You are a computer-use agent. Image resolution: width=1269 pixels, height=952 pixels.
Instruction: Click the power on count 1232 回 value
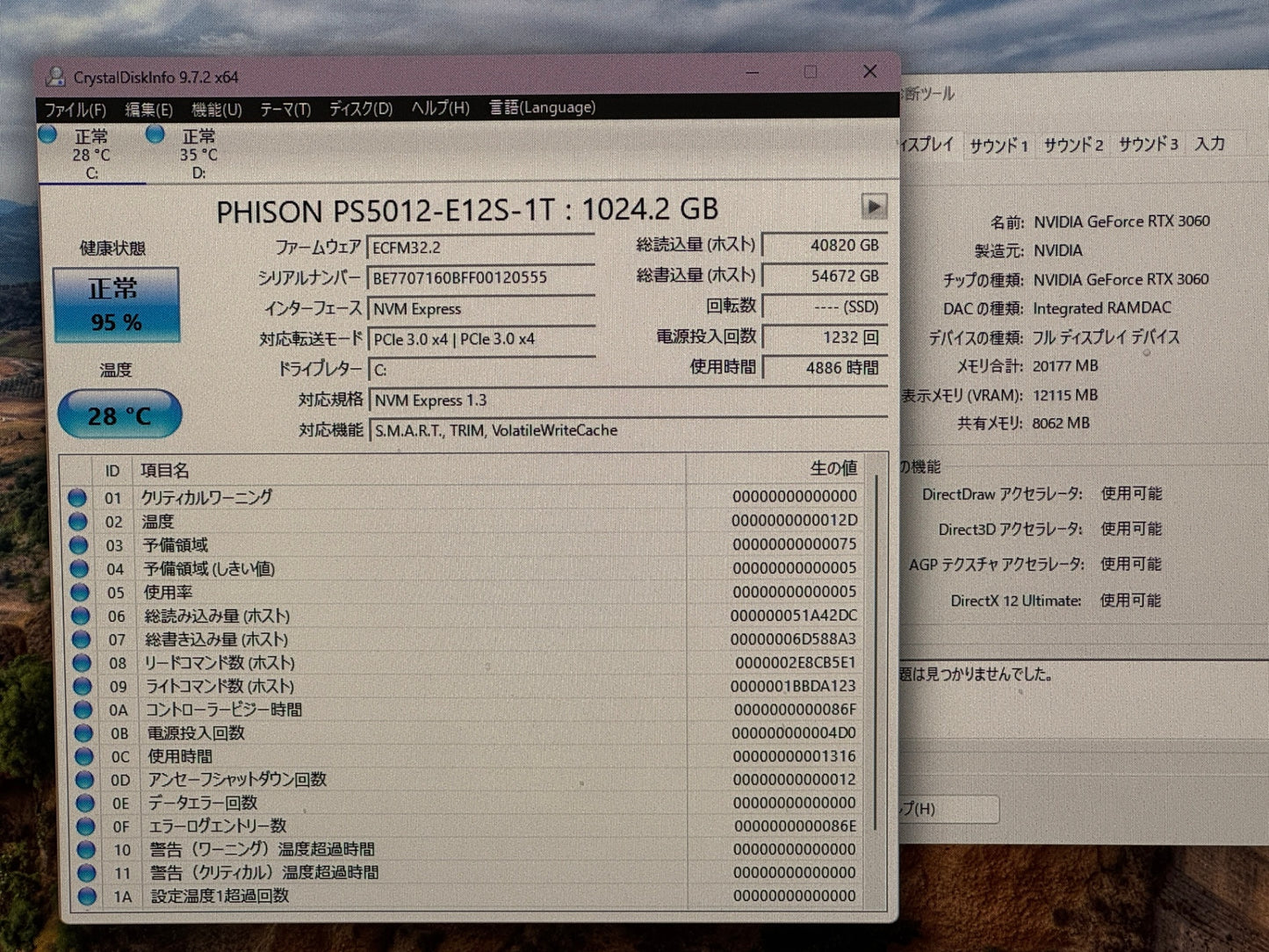(825, 337)
